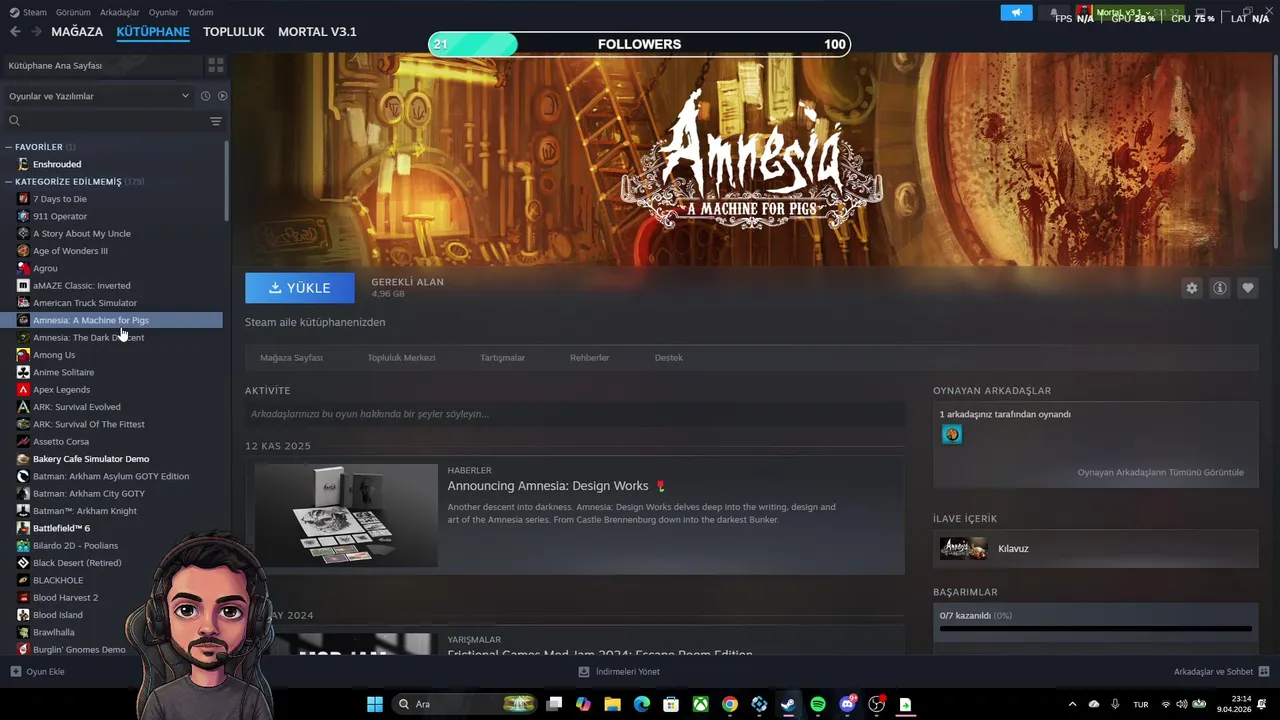Open the MORTAL V3.1 profile tab
This screenshot has height=720, width=1280.
click(x=317, y=32)
